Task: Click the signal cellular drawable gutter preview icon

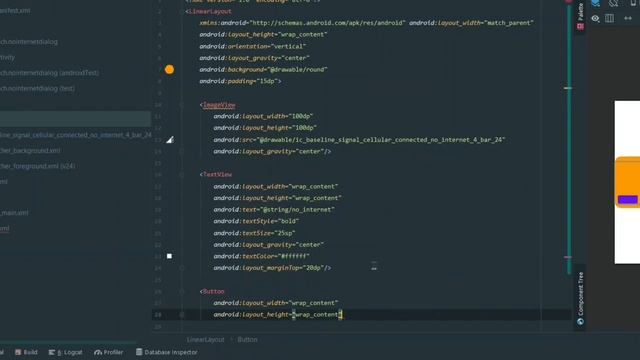Action: pos(170,140)
